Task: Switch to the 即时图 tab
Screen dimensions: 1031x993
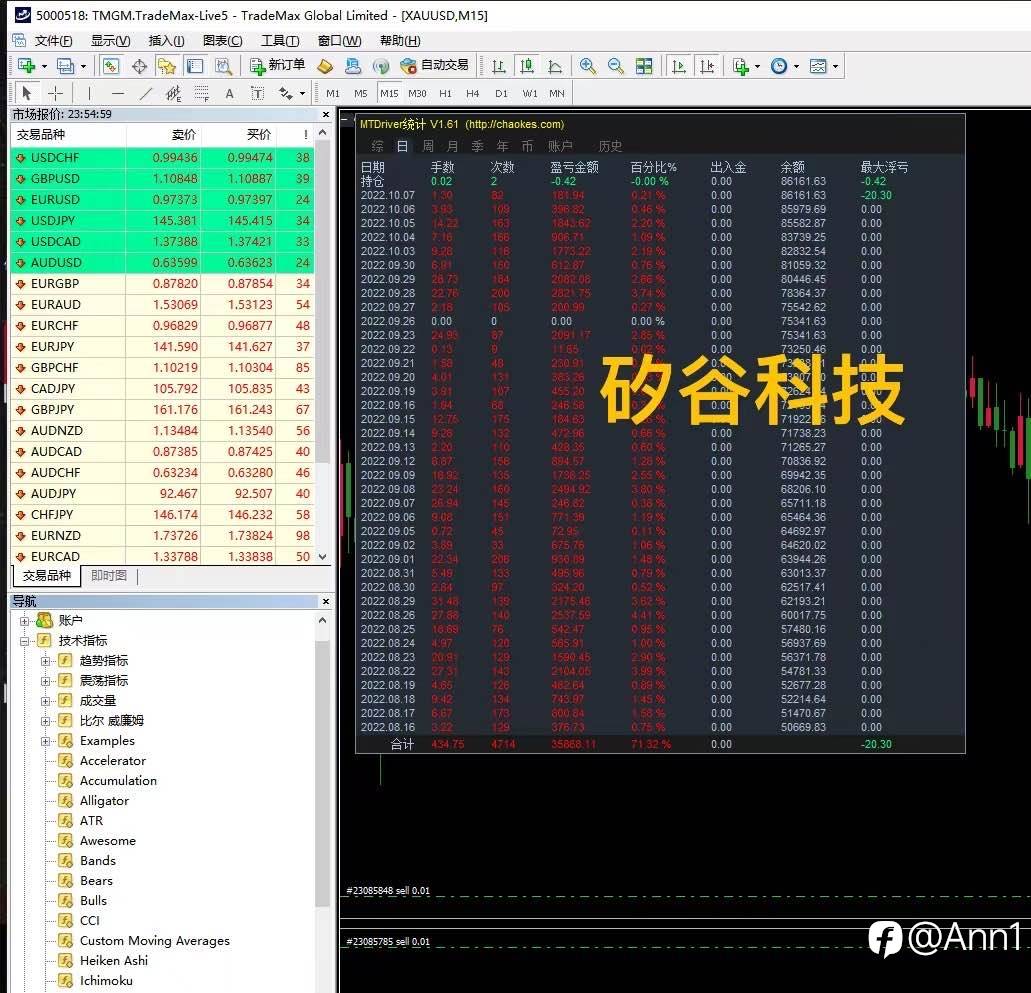Action: (x=108, y=576)
